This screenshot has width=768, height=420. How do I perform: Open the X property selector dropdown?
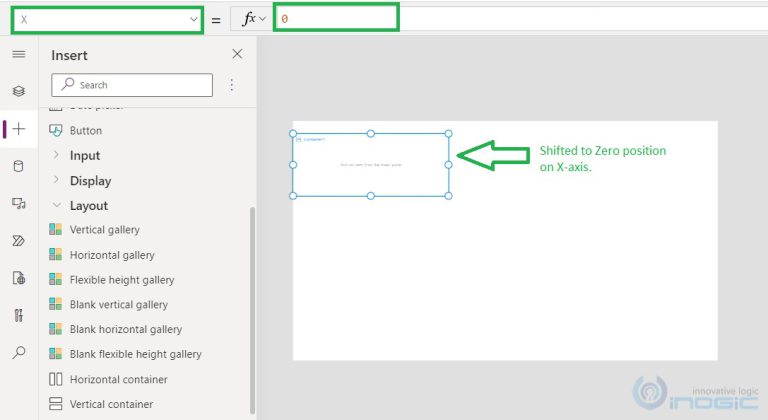click(x=107, y=19)
